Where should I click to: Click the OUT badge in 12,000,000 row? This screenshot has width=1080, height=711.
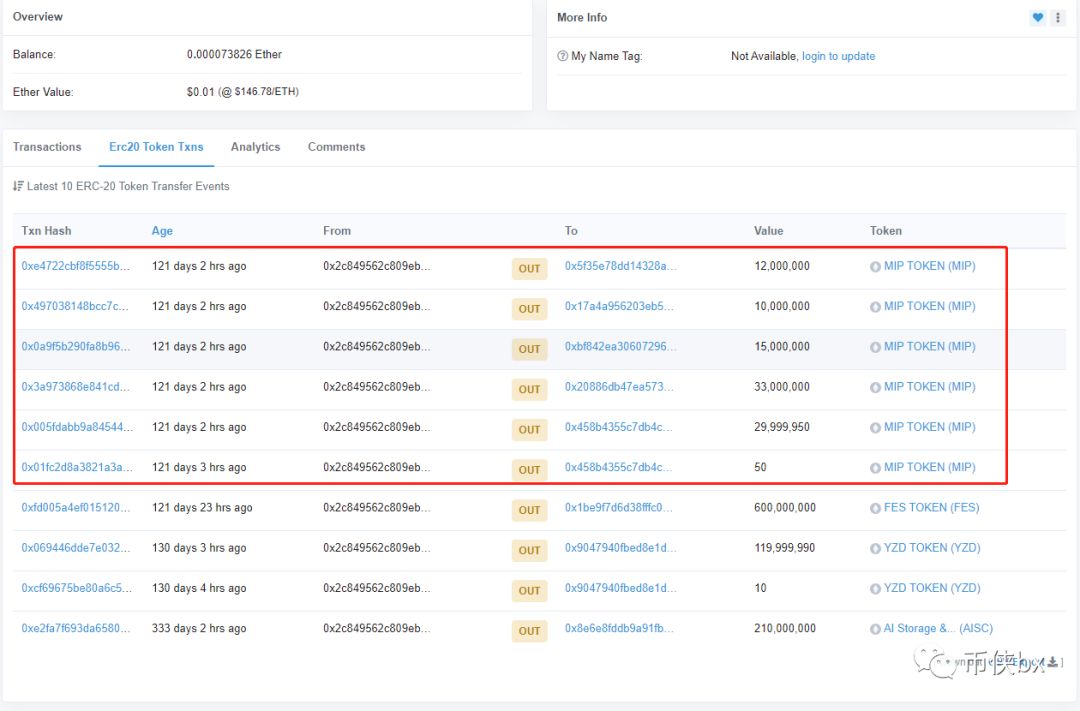pyautogui.click(x=529, y=269)
